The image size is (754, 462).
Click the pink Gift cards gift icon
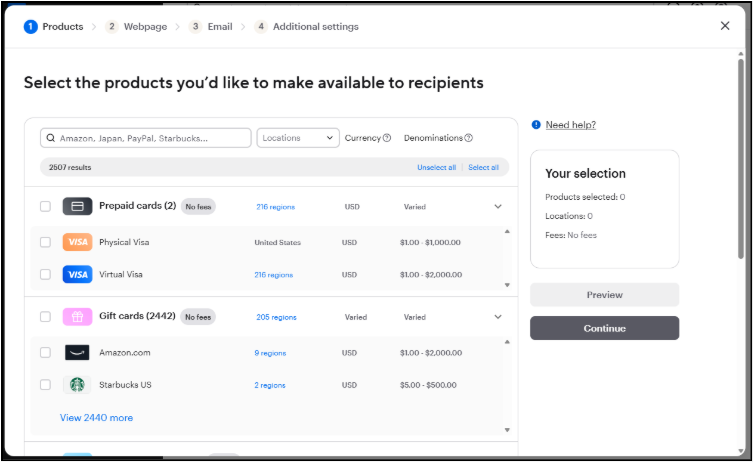tap(77, 317)
